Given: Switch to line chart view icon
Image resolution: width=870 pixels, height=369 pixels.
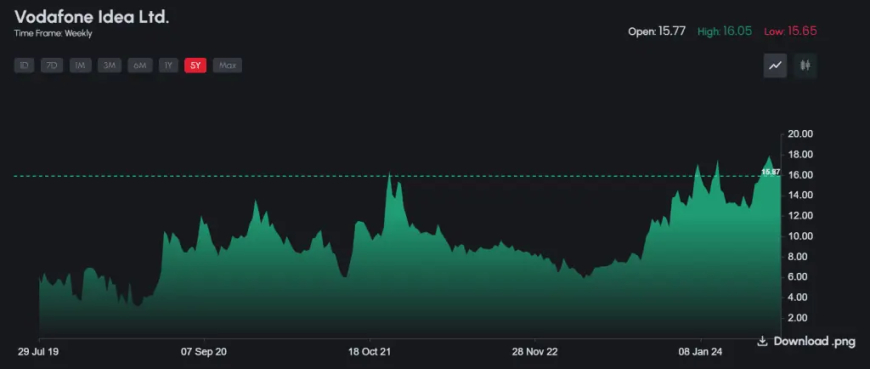Looking at the screenshot, I should click(x=775, y=65).
